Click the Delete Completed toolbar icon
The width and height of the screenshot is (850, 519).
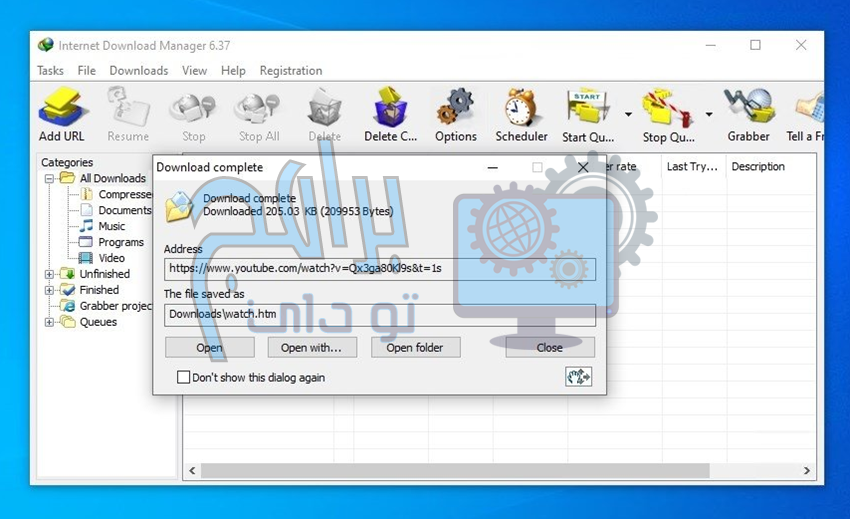tap(390, 108)
